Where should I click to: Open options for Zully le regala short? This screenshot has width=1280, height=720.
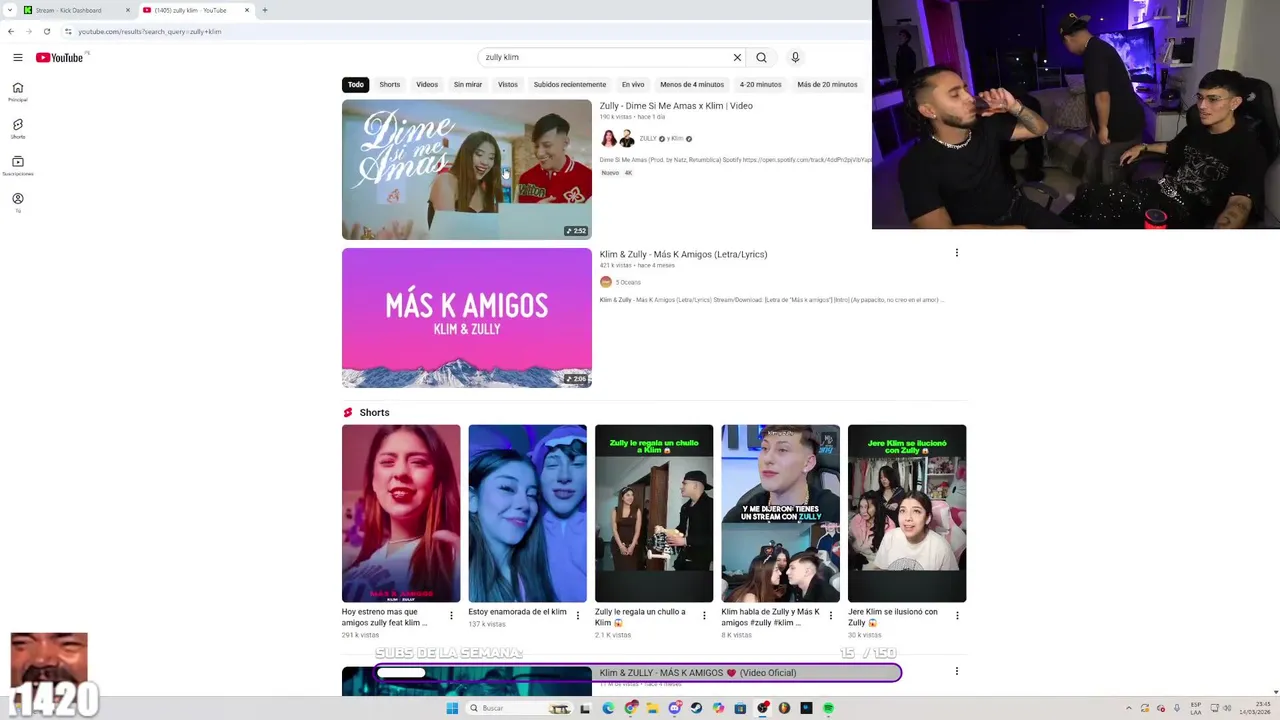pos(704,616)
